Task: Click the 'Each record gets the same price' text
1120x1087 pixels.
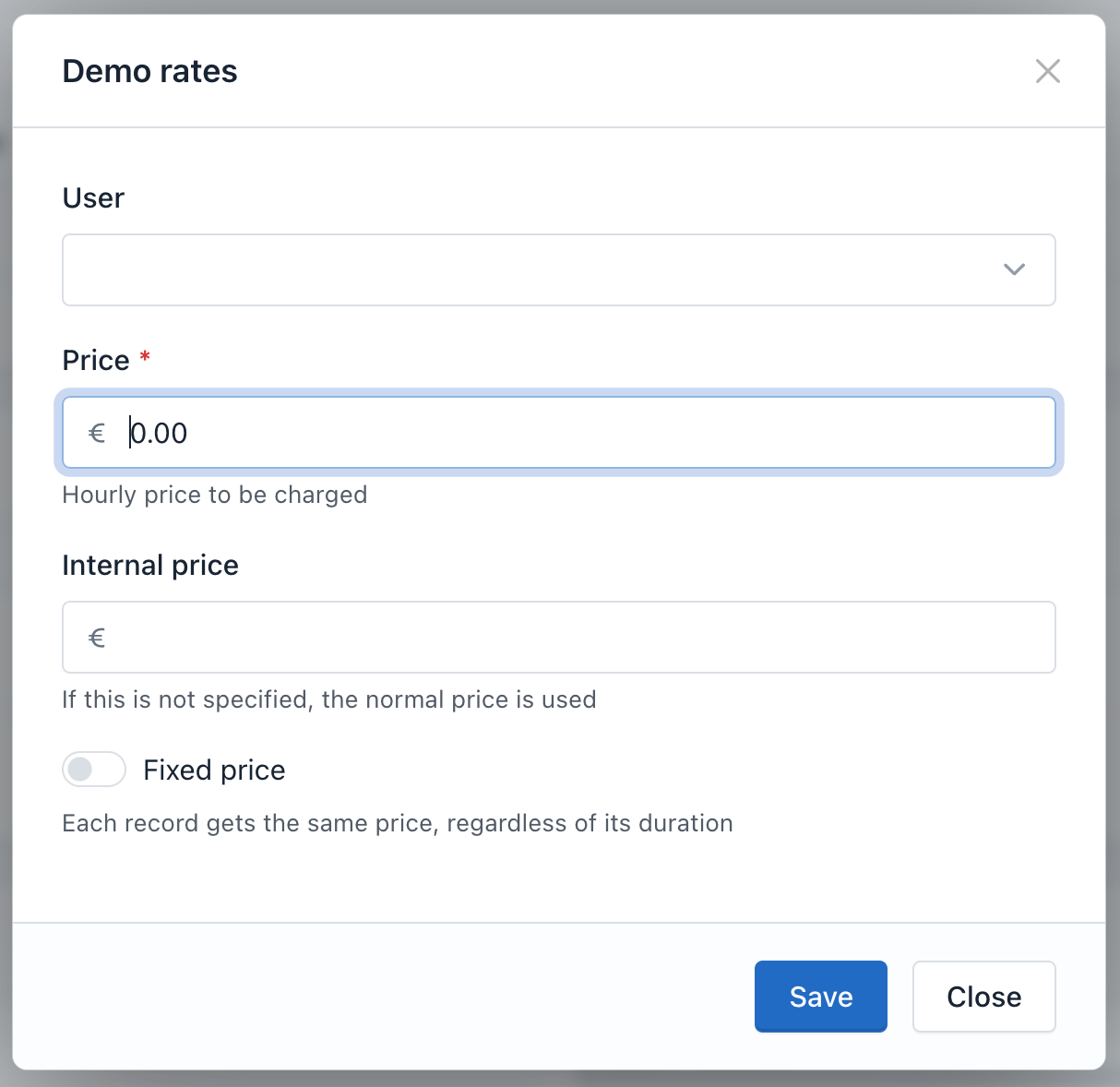Action: (x=398, y=823)
